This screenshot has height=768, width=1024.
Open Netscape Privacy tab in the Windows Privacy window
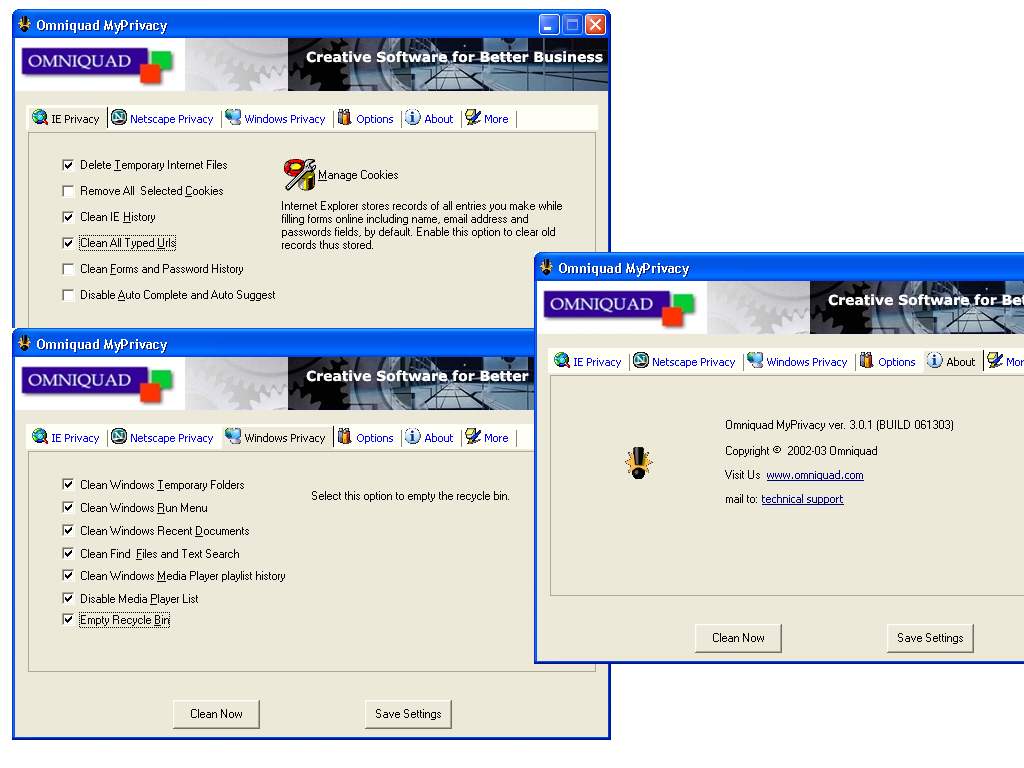[x=163, y=438]
